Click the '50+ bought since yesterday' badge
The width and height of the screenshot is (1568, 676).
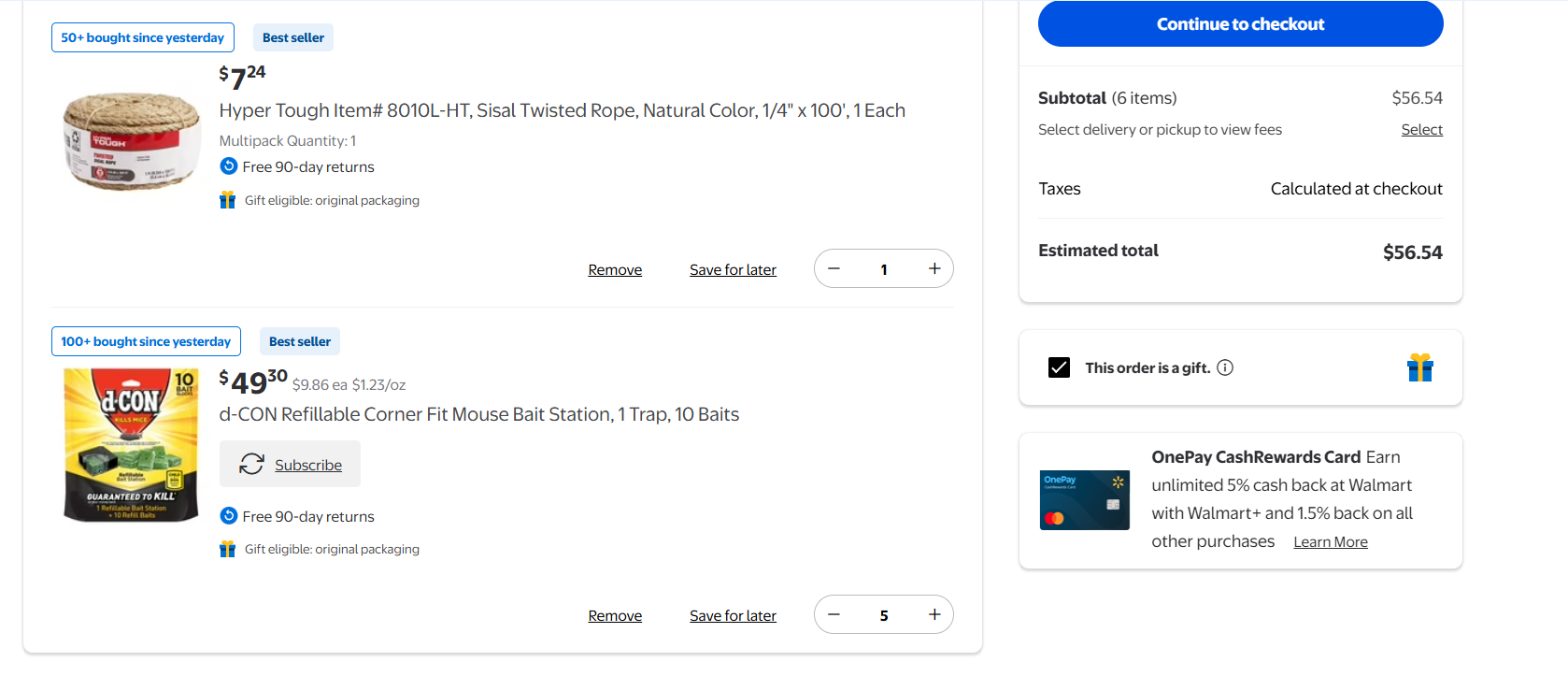click(x=143, y=37)
